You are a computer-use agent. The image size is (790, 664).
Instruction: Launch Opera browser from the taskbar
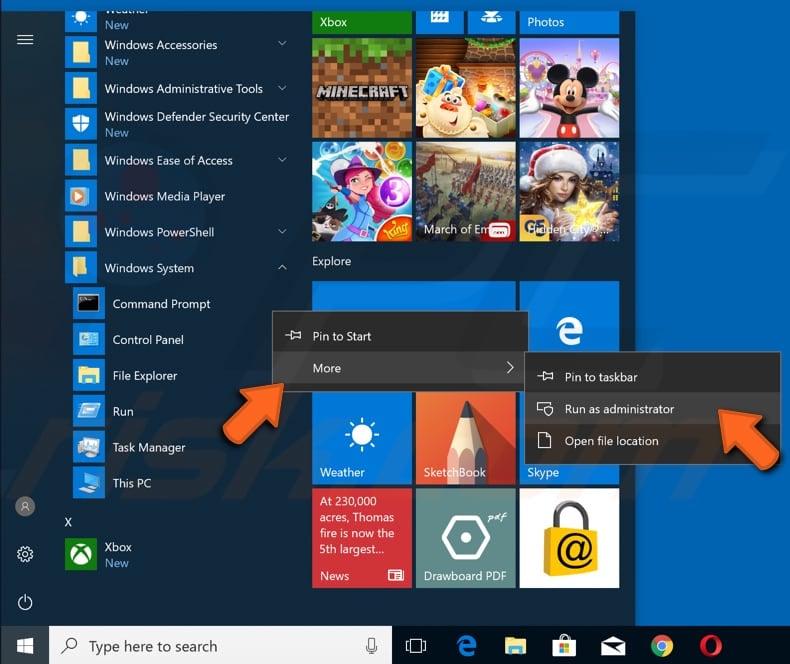click(710, 645)
